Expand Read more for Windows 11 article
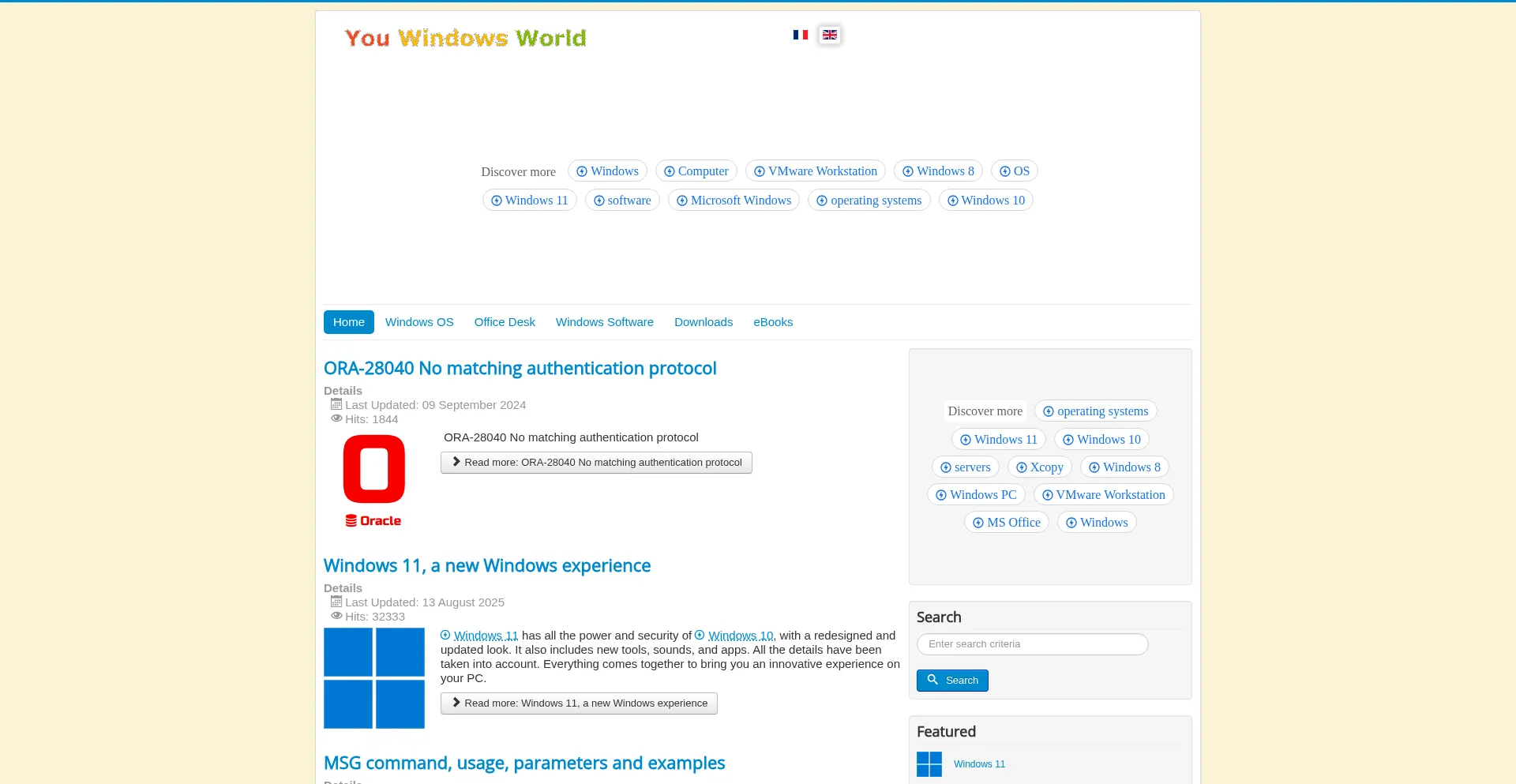Image resolution: width=1516 pixels, height=784 pixels. (x=579, y=703)
